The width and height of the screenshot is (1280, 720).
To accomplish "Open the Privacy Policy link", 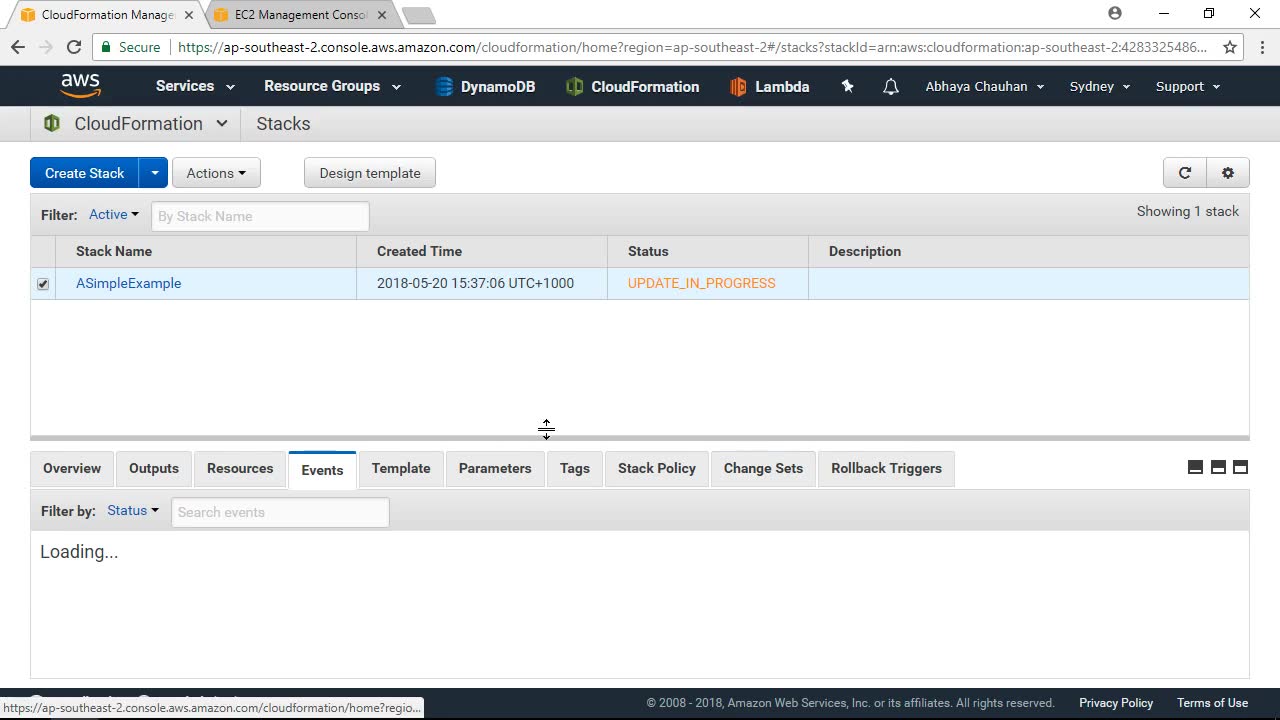I will pos(1116,703).
